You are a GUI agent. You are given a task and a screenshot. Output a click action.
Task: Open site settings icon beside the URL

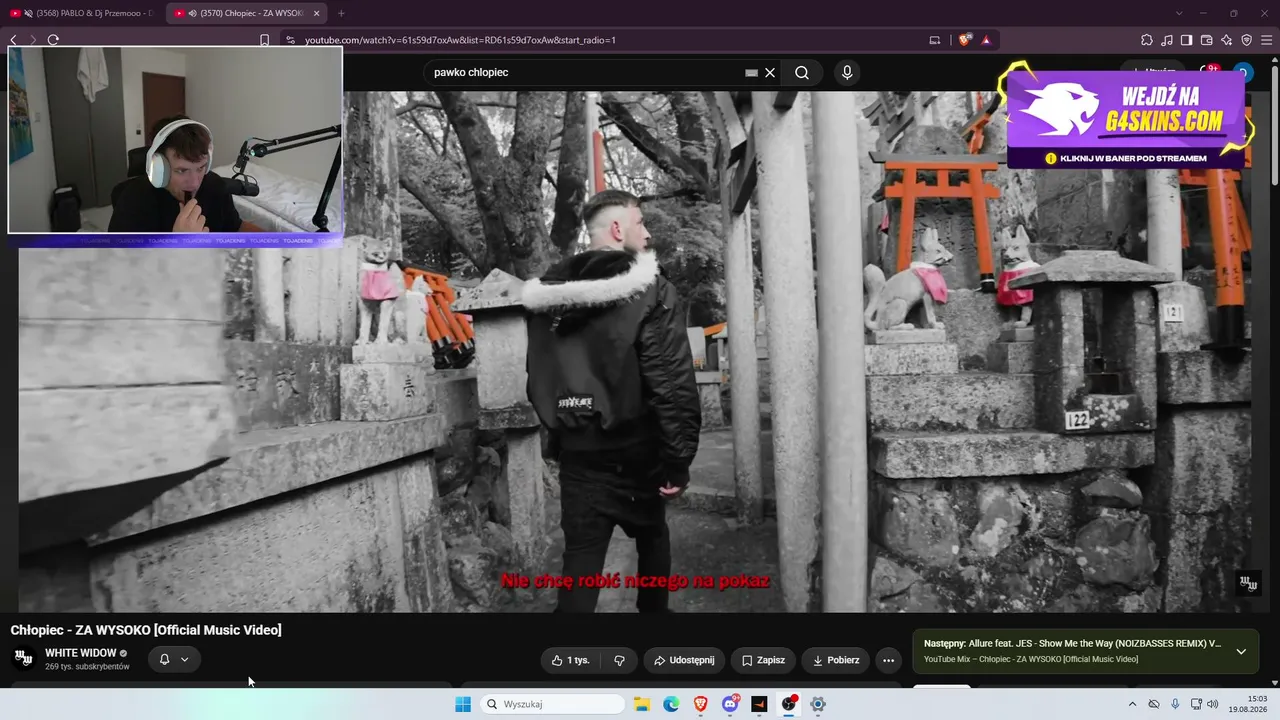[290, 40]
